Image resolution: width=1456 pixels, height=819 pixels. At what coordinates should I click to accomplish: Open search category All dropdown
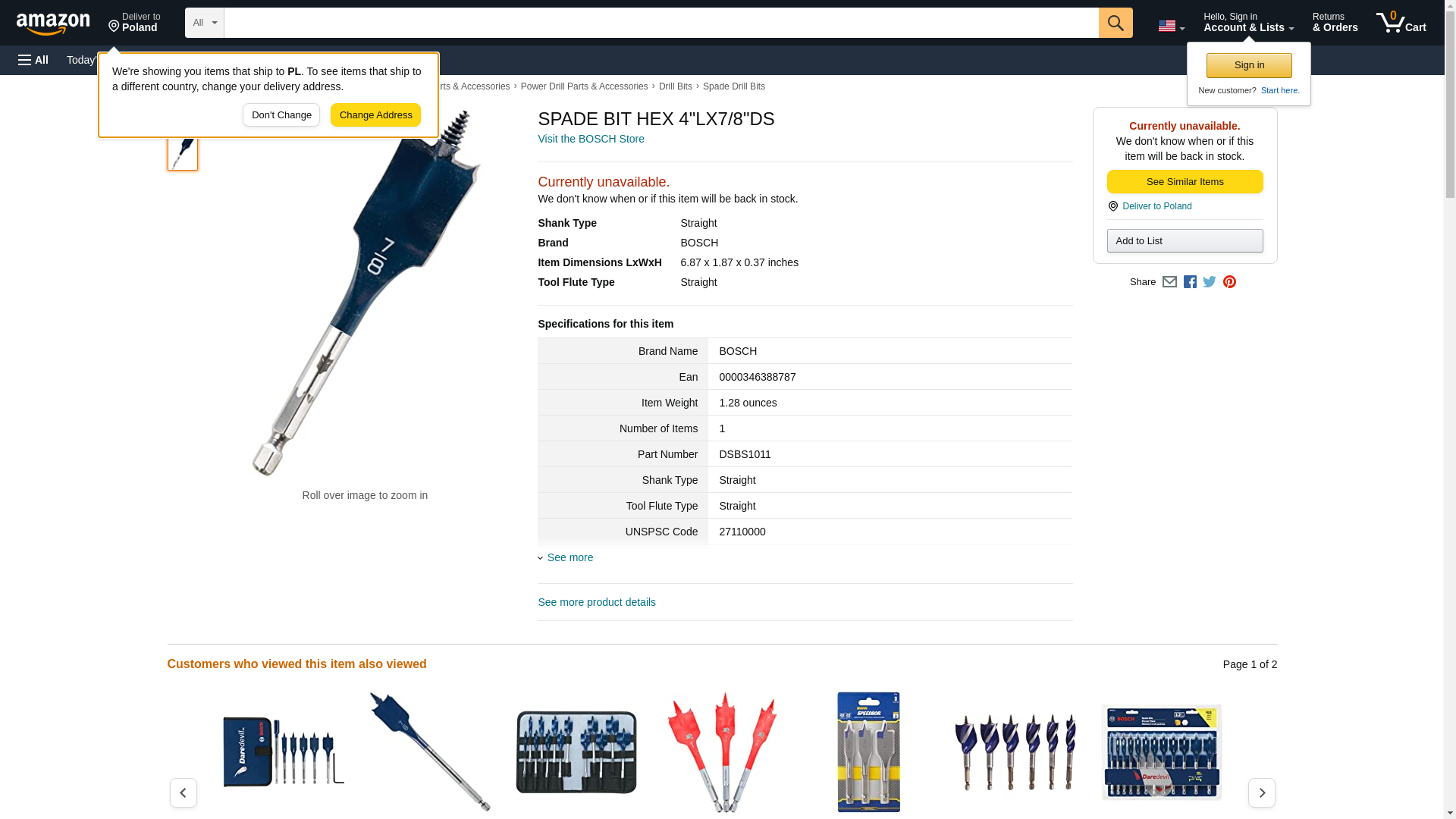(204, 23)
